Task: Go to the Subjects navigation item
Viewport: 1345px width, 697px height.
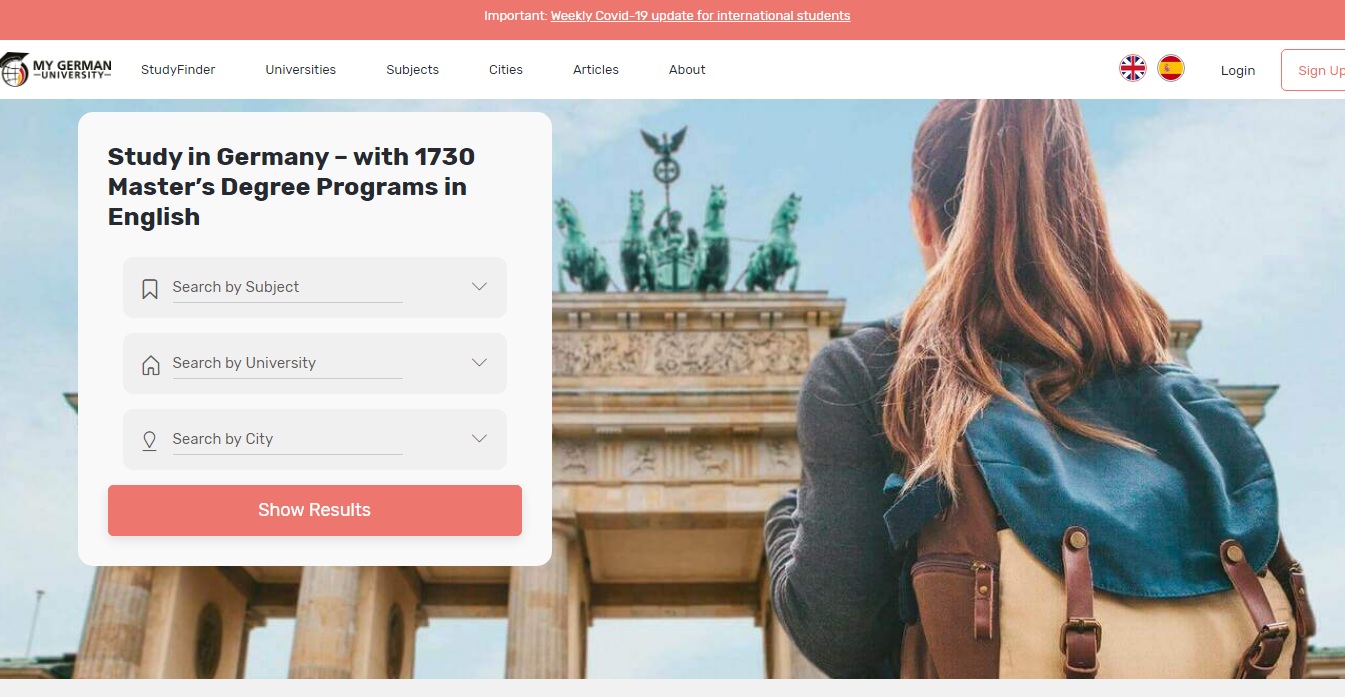Action: coord(413,70)
